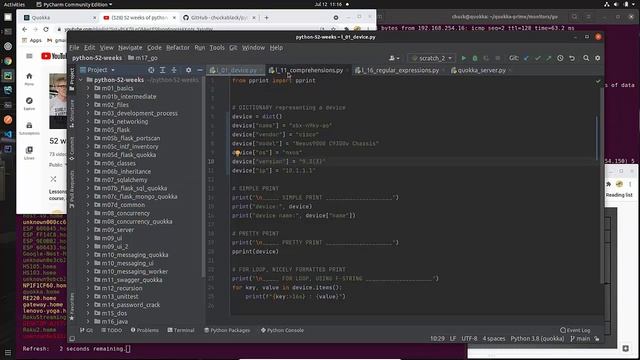The height and width of the screenshot is (360, 640).
Task: Click the m17_go breadcrumb
Action: point(143,58)
